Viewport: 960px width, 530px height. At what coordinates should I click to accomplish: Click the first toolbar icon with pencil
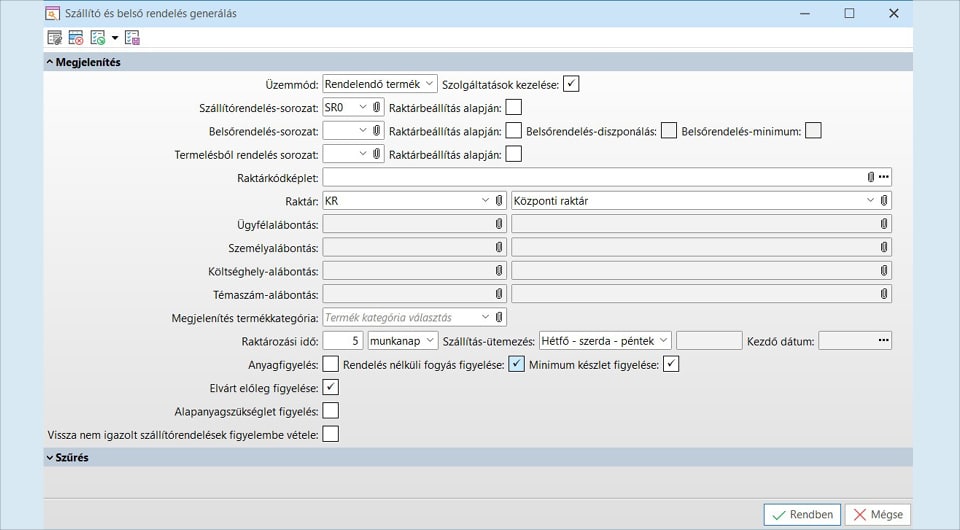coord(54,38)
